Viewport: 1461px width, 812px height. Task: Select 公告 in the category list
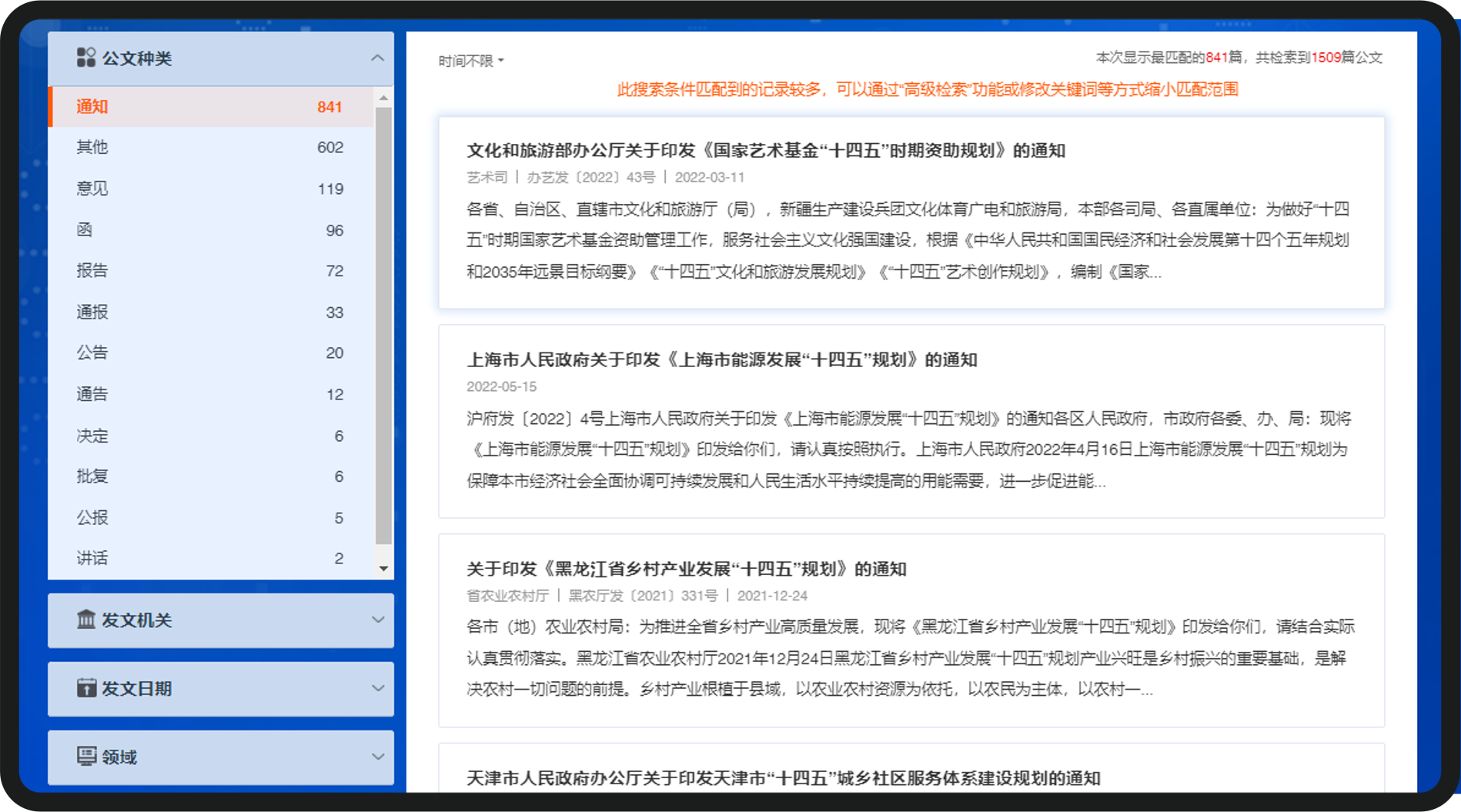point(212,353)
